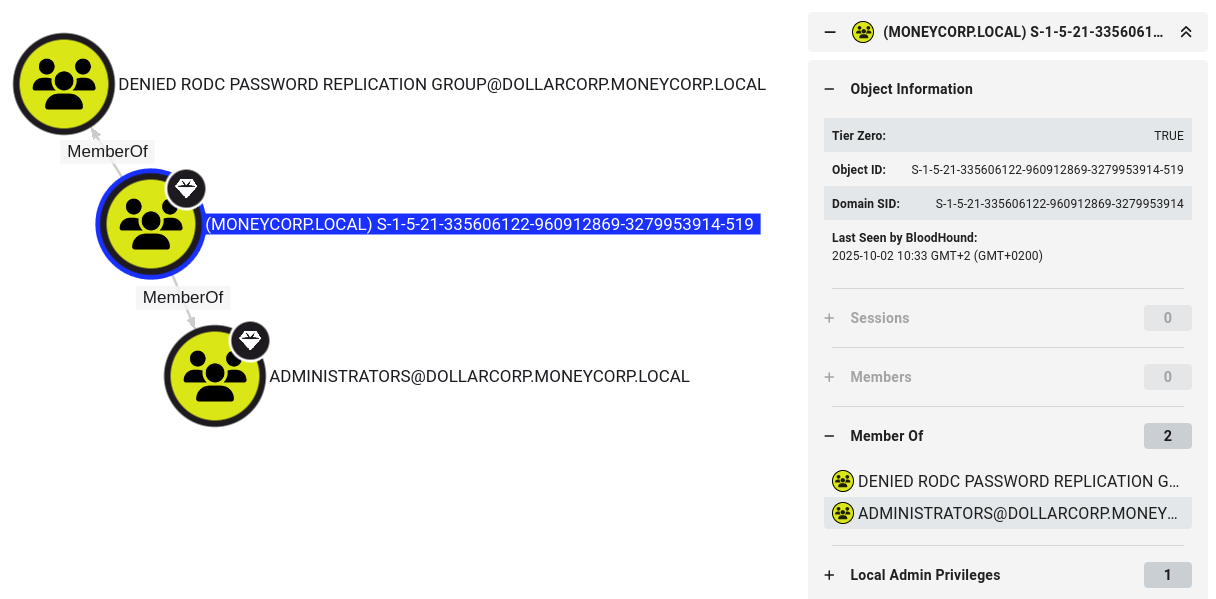Collapse the Object Information section

tap(829, 89)
